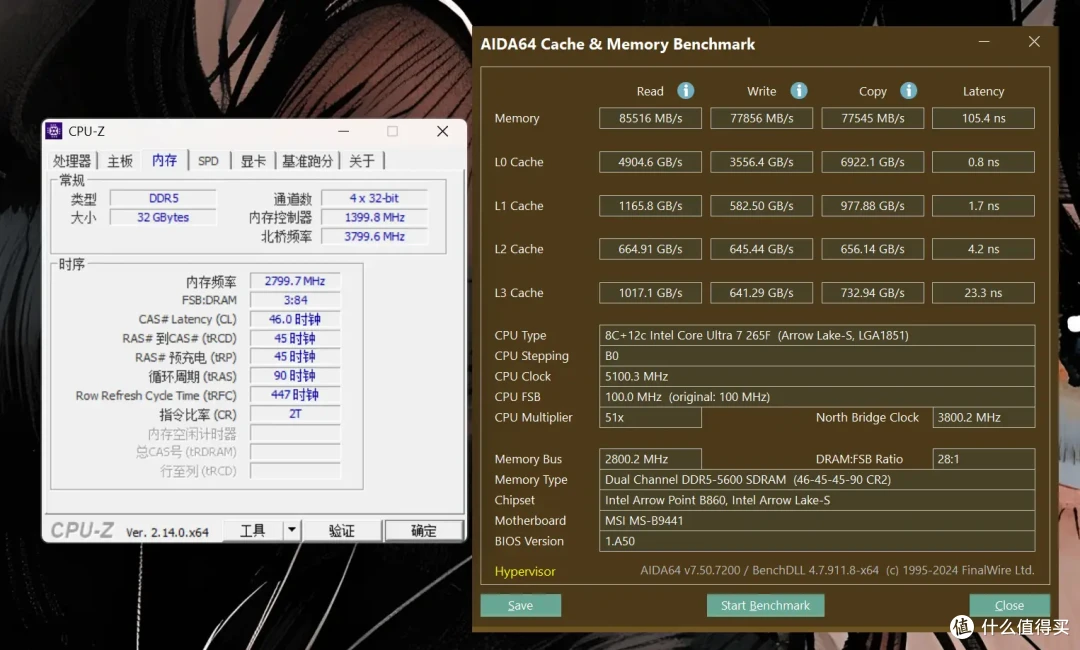Minimize the CPU-Z window
1080x650 pixels.
coord(344,131)
